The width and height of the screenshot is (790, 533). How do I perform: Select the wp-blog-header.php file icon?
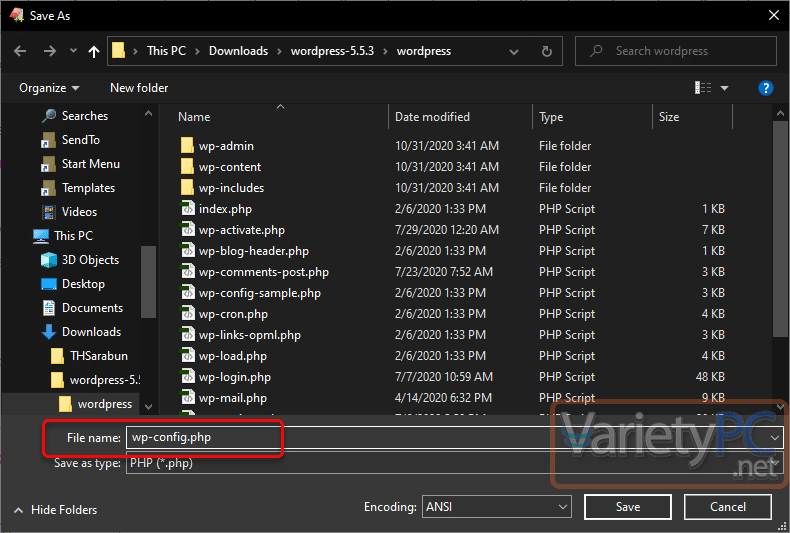click(187, 251)
